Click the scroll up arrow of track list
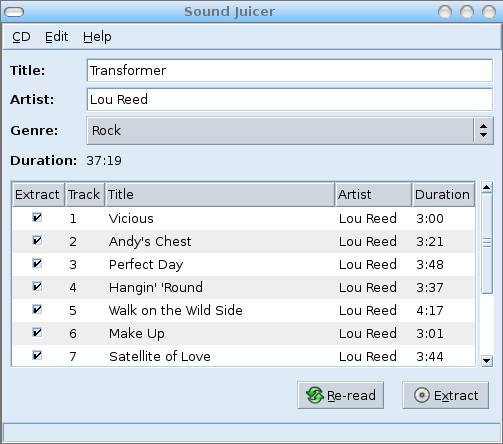 [487, 188]
